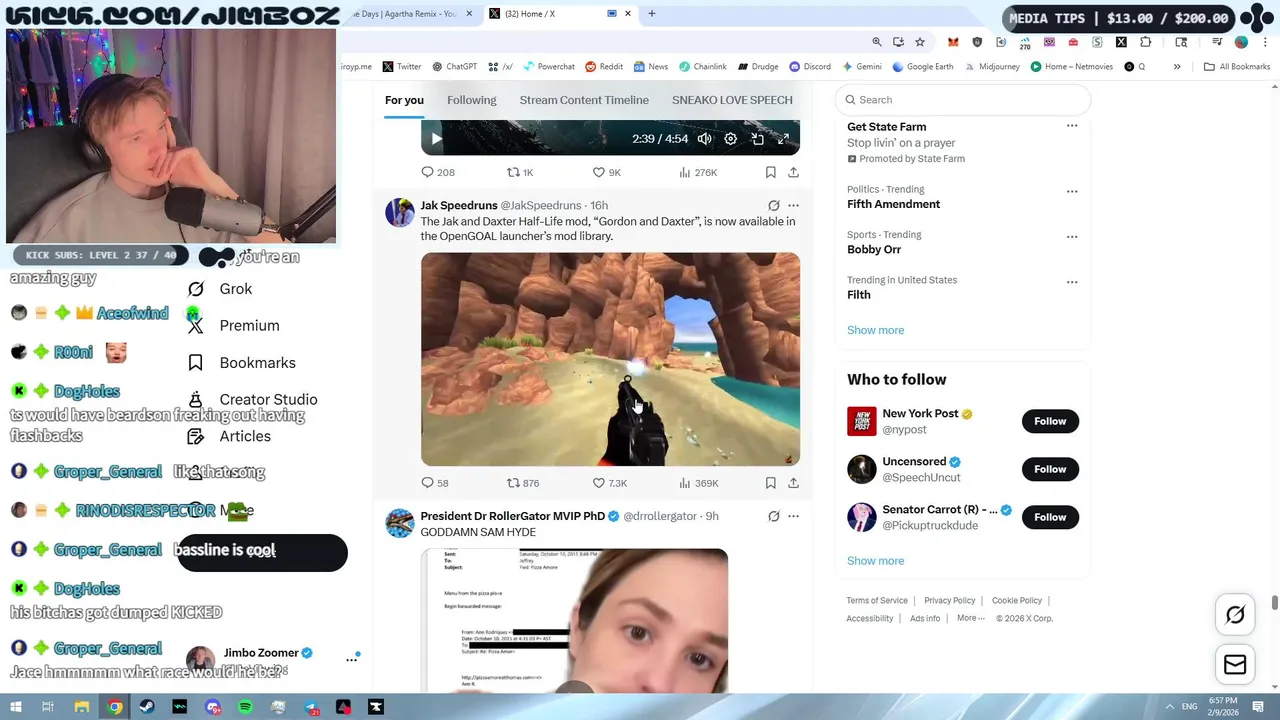This screenshot has height=720, width=1280.
Task: Open the SNEAKO LOVE SPEECH tab
Action: point(732,100)
